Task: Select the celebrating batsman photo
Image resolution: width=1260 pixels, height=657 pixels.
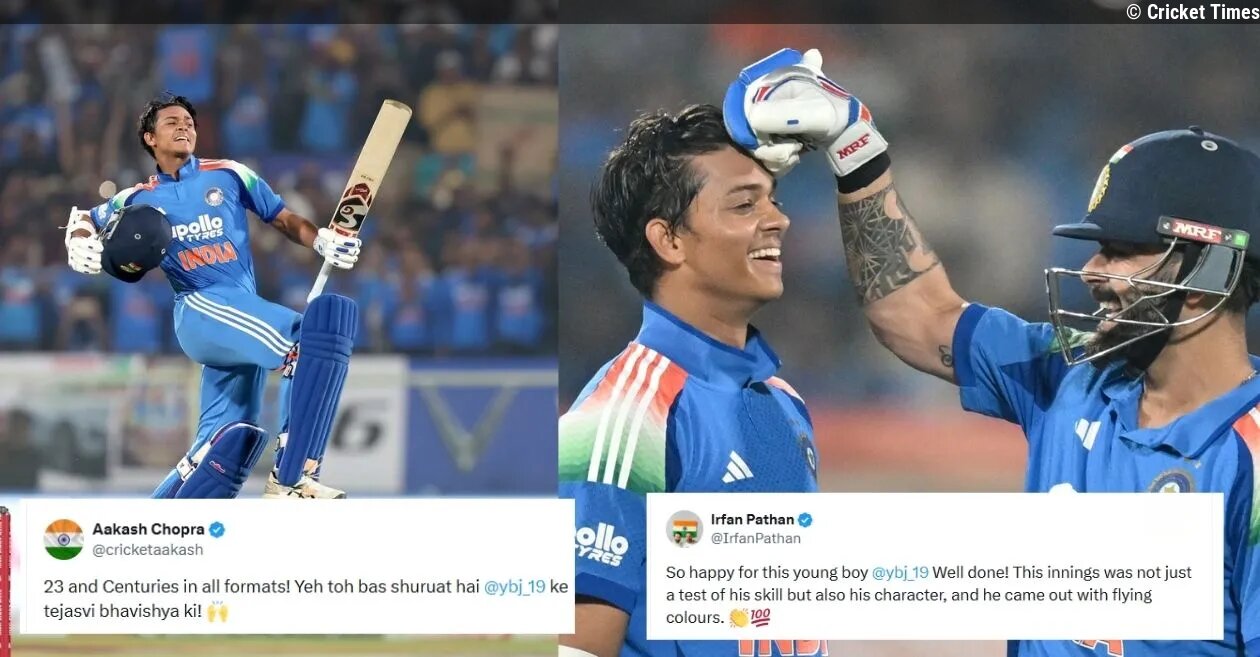Action: [279, 262]
